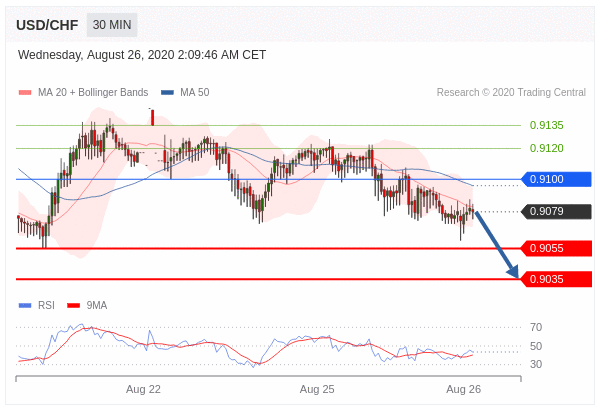Click the black 0.9079 current price tag
The height and width of the screenshot is (413, 601).
pos(556,211)
